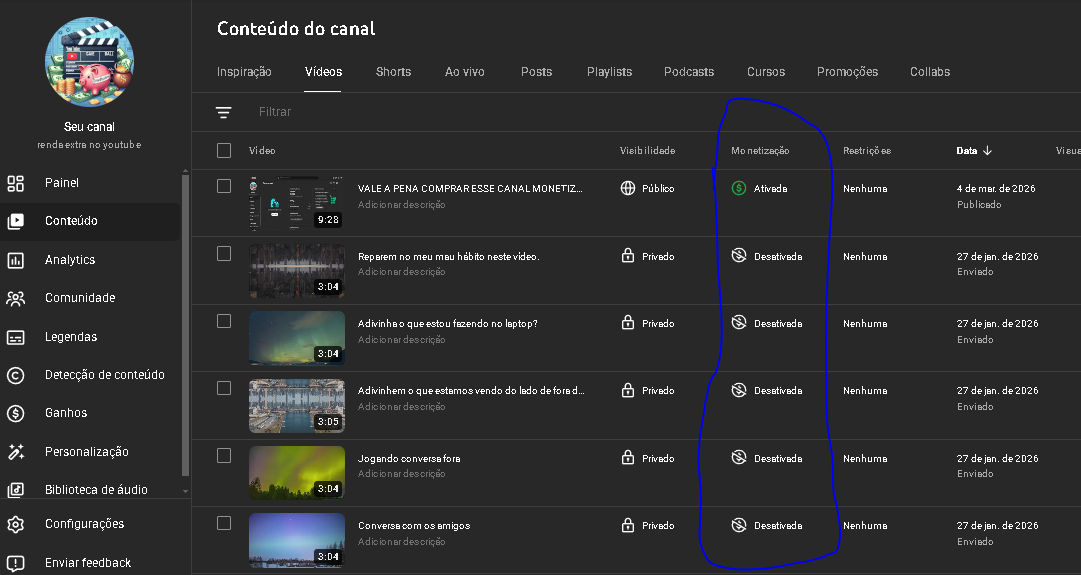
Task: Click the Legendas subtitles icon
Action: [16, 337]
